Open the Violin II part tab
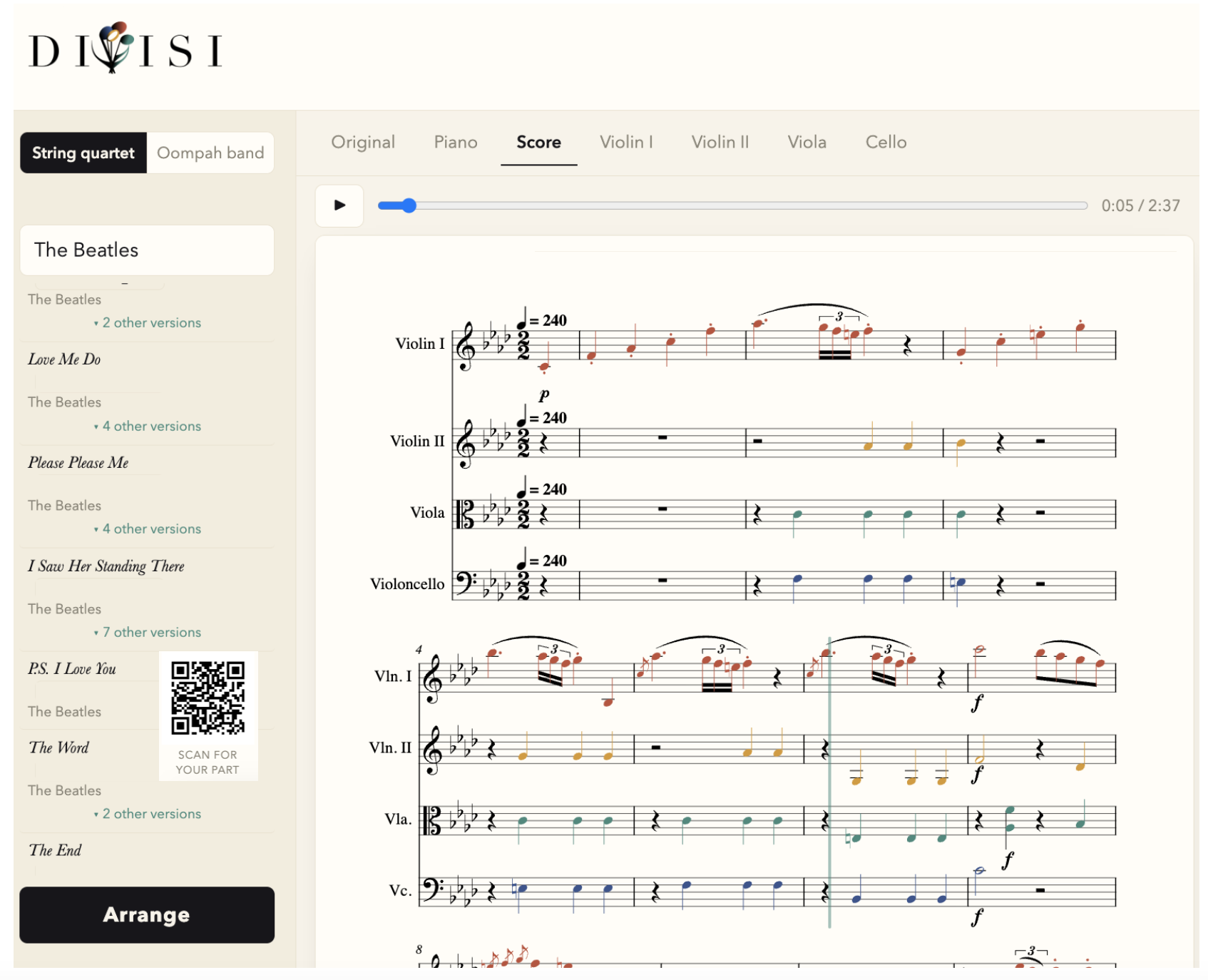 [720, 142]
